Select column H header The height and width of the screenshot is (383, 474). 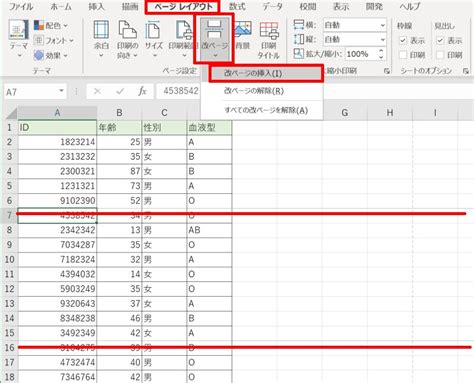pos(390,113)
